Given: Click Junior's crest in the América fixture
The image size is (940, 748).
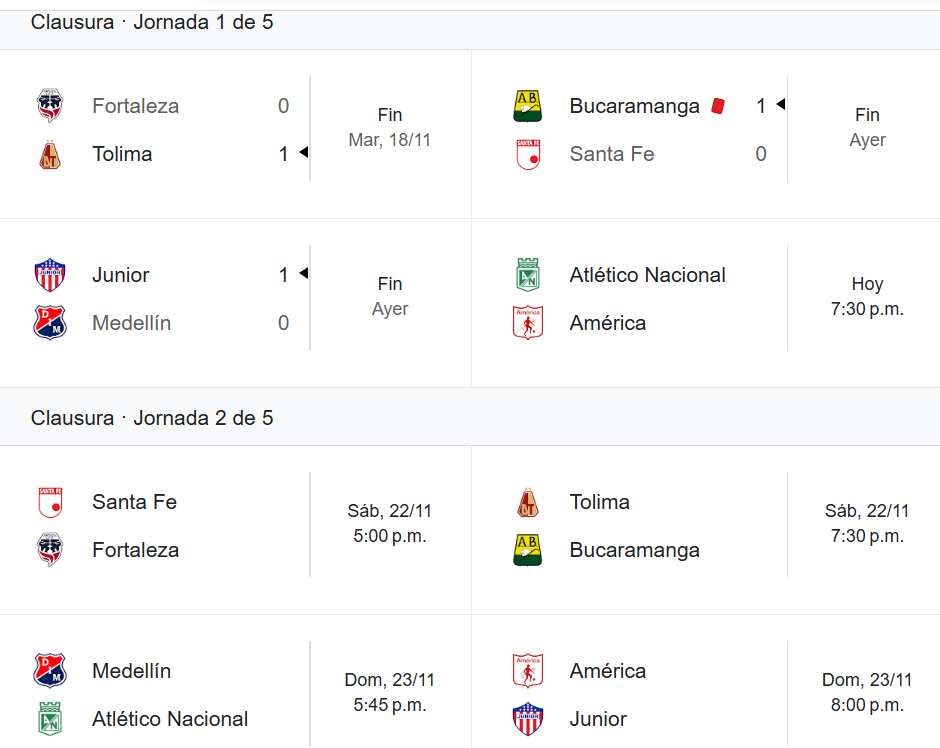Looking at the screenshot, I should (527, 718).
